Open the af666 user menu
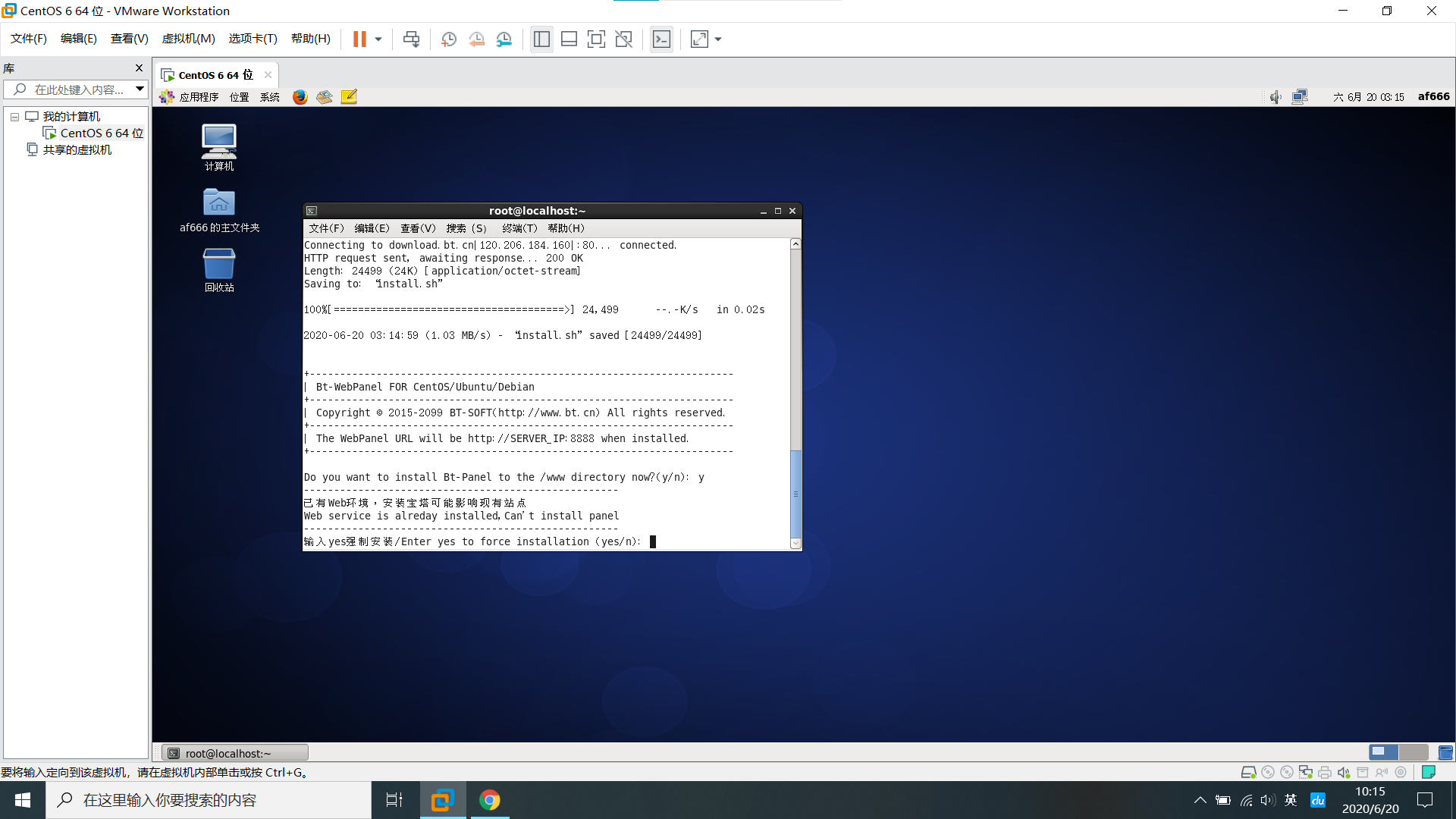Viewport: 1456px width, 819px height. (1433, 96)
